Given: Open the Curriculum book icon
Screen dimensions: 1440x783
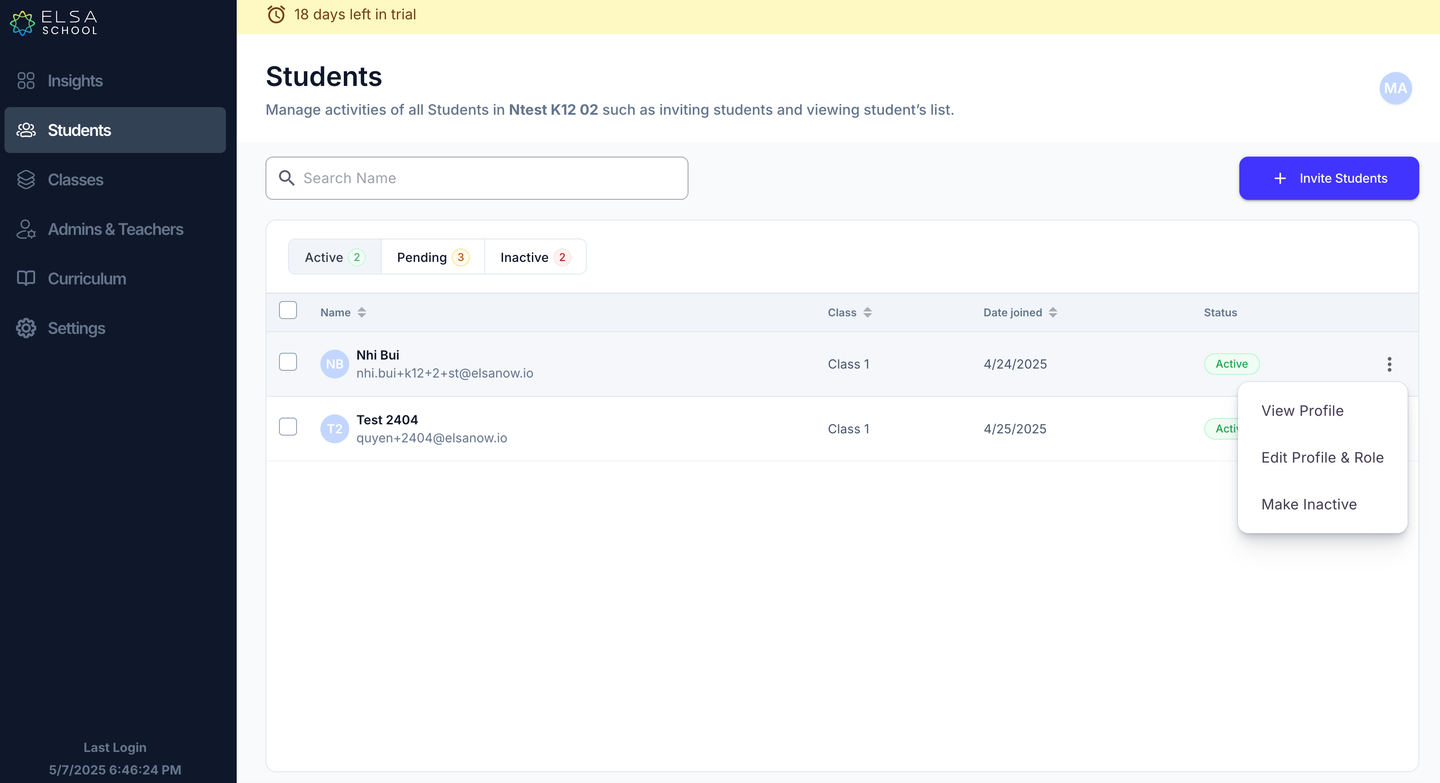Looking at the screenshot, I should tap(26, 278).
